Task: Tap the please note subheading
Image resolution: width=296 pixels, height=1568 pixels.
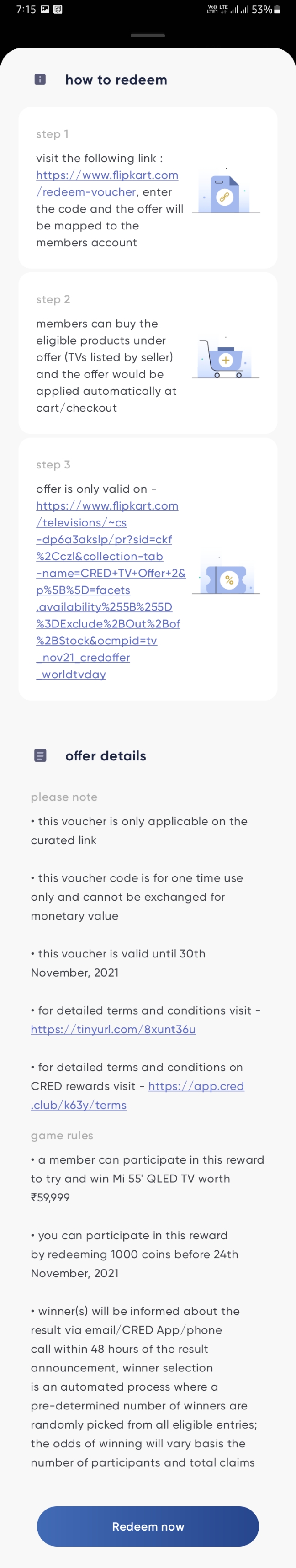Action: tap(64, 797)
